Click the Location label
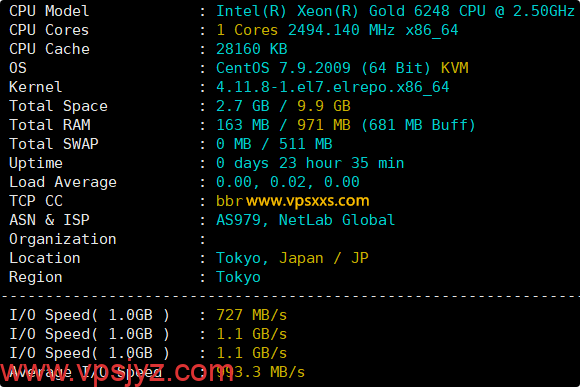 pyautogui.click(x=45, y=258)
